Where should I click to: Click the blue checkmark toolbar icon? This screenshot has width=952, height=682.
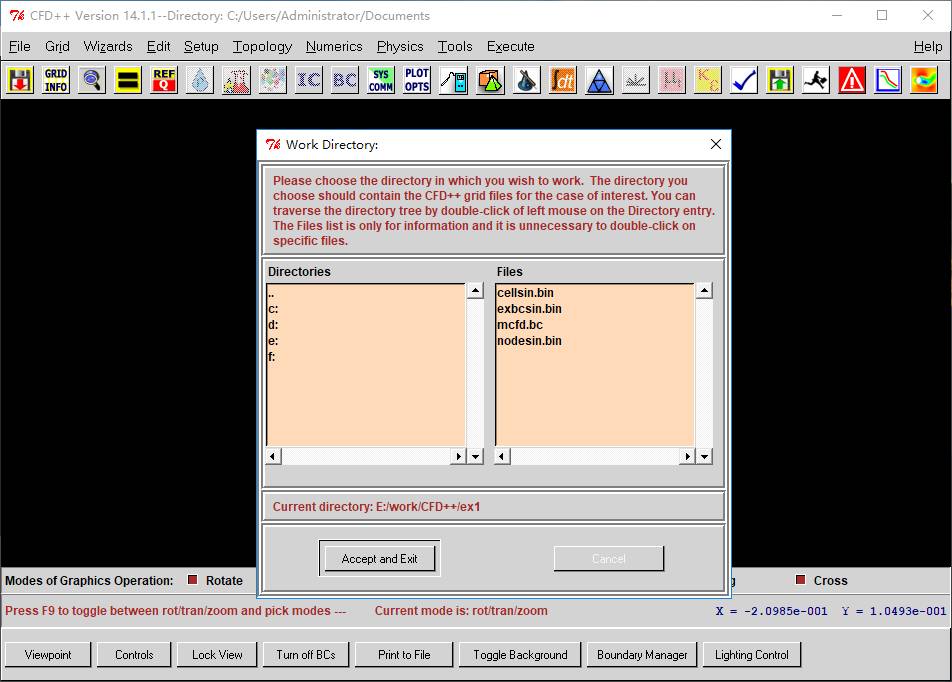pos(743,80)
